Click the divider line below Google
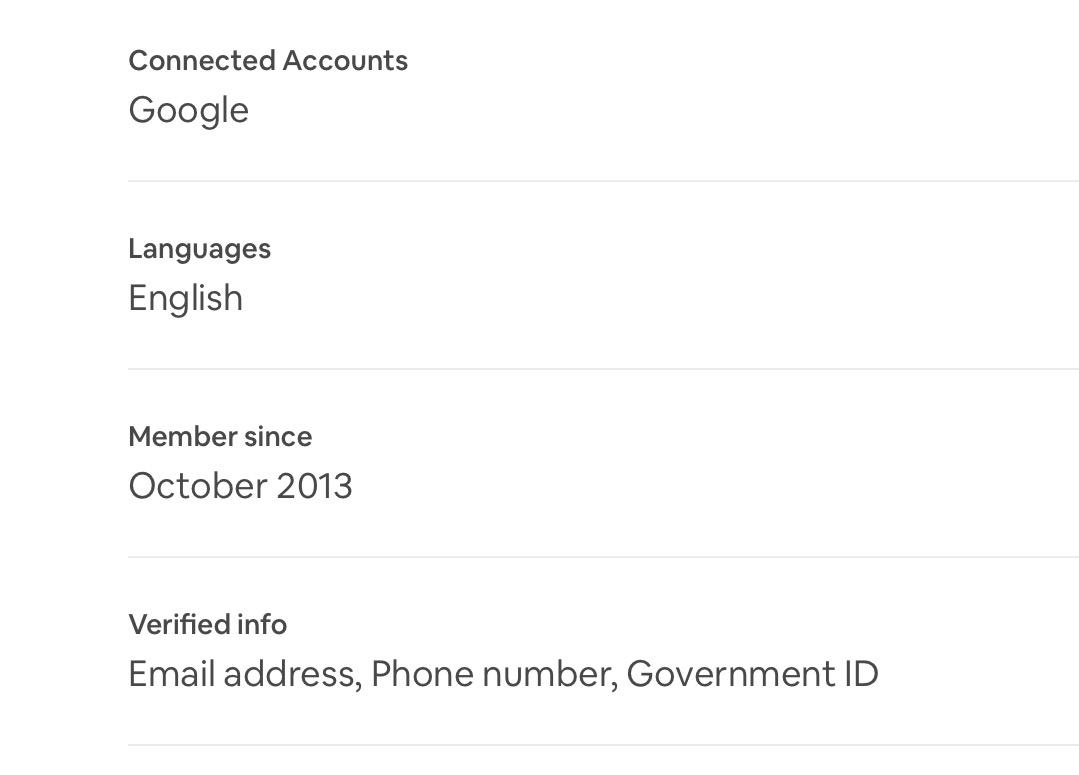This screenshot has height=775, width=1079. 603,181
